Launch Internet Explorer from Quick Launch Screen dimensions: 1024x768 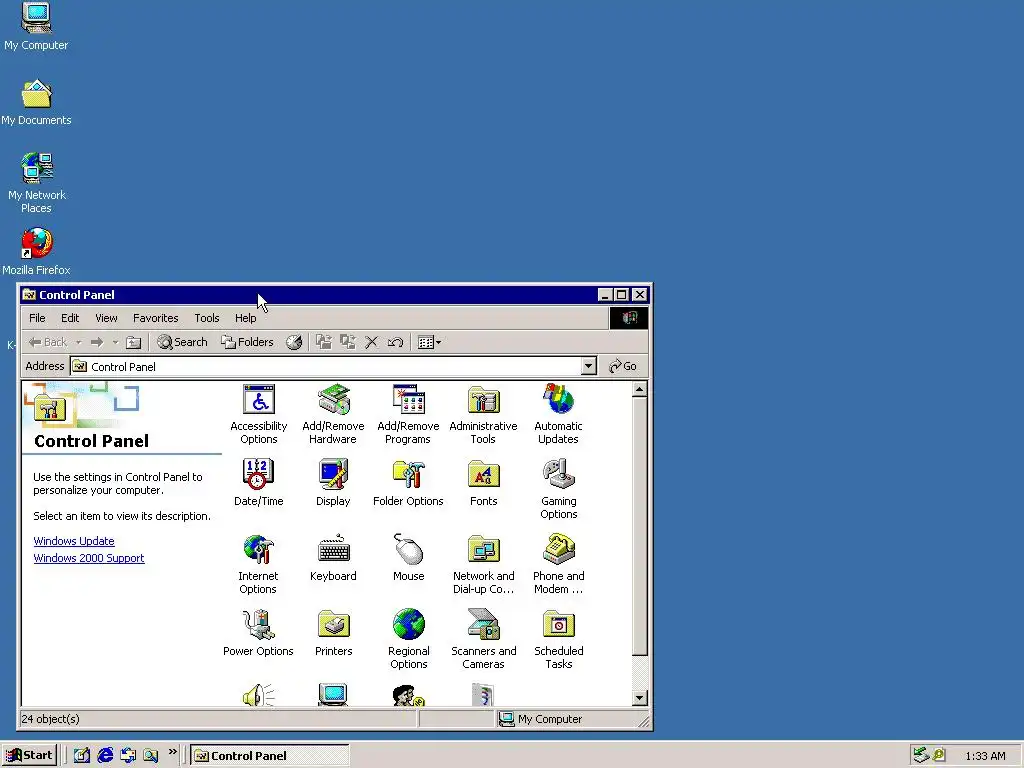(104, 756)
